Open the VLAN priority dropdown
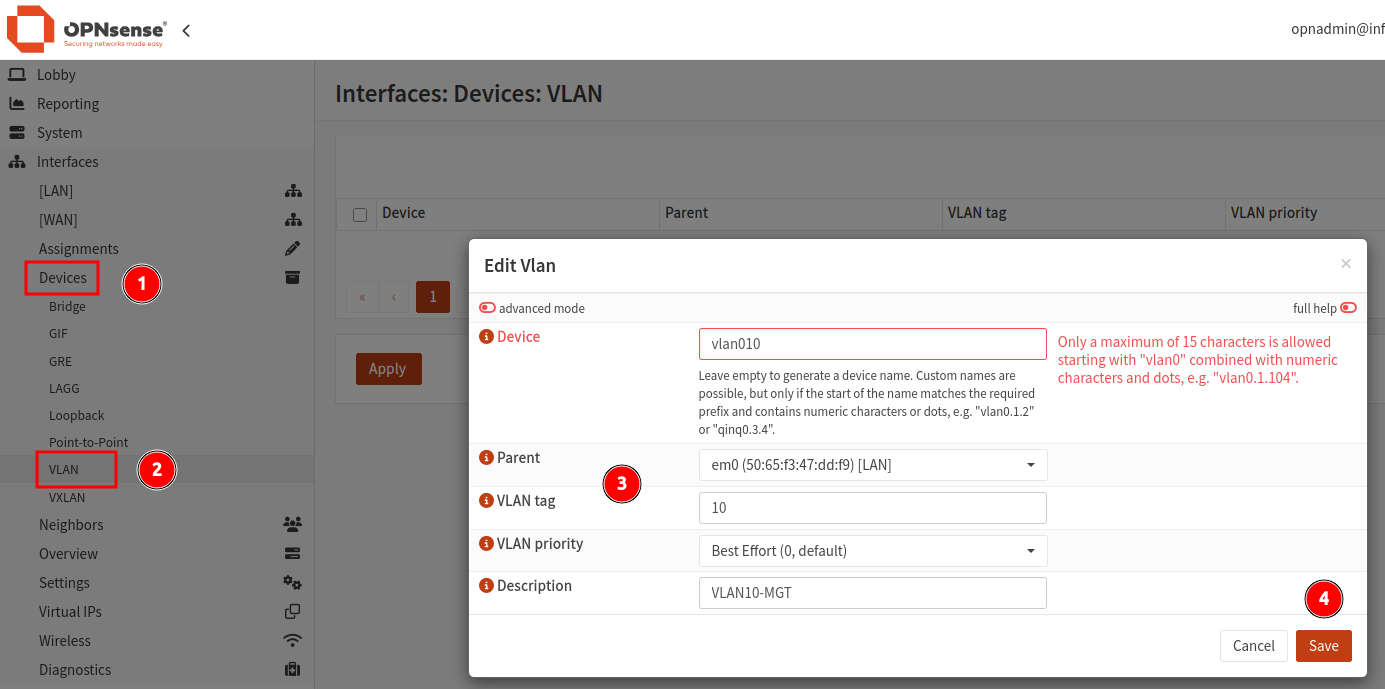 (x=872, y=550)
